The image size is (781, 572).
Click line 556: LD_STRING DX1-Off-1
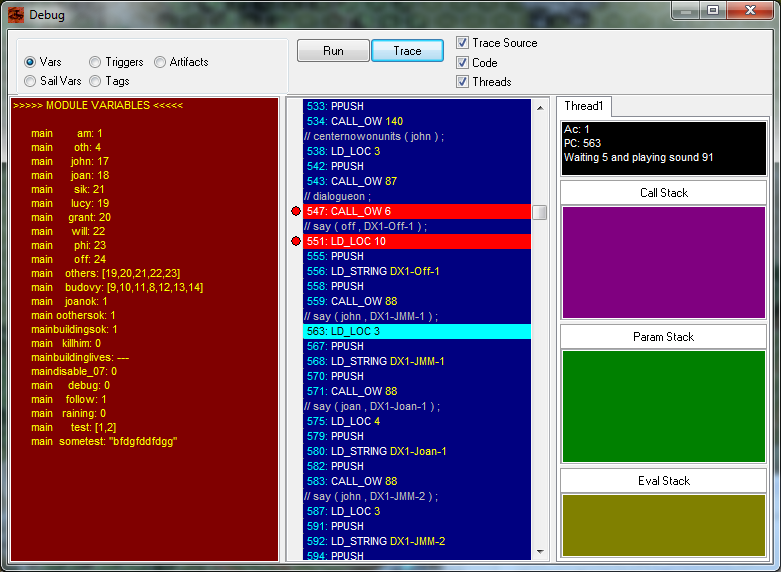pyautogui.click(x=417, y=271)
